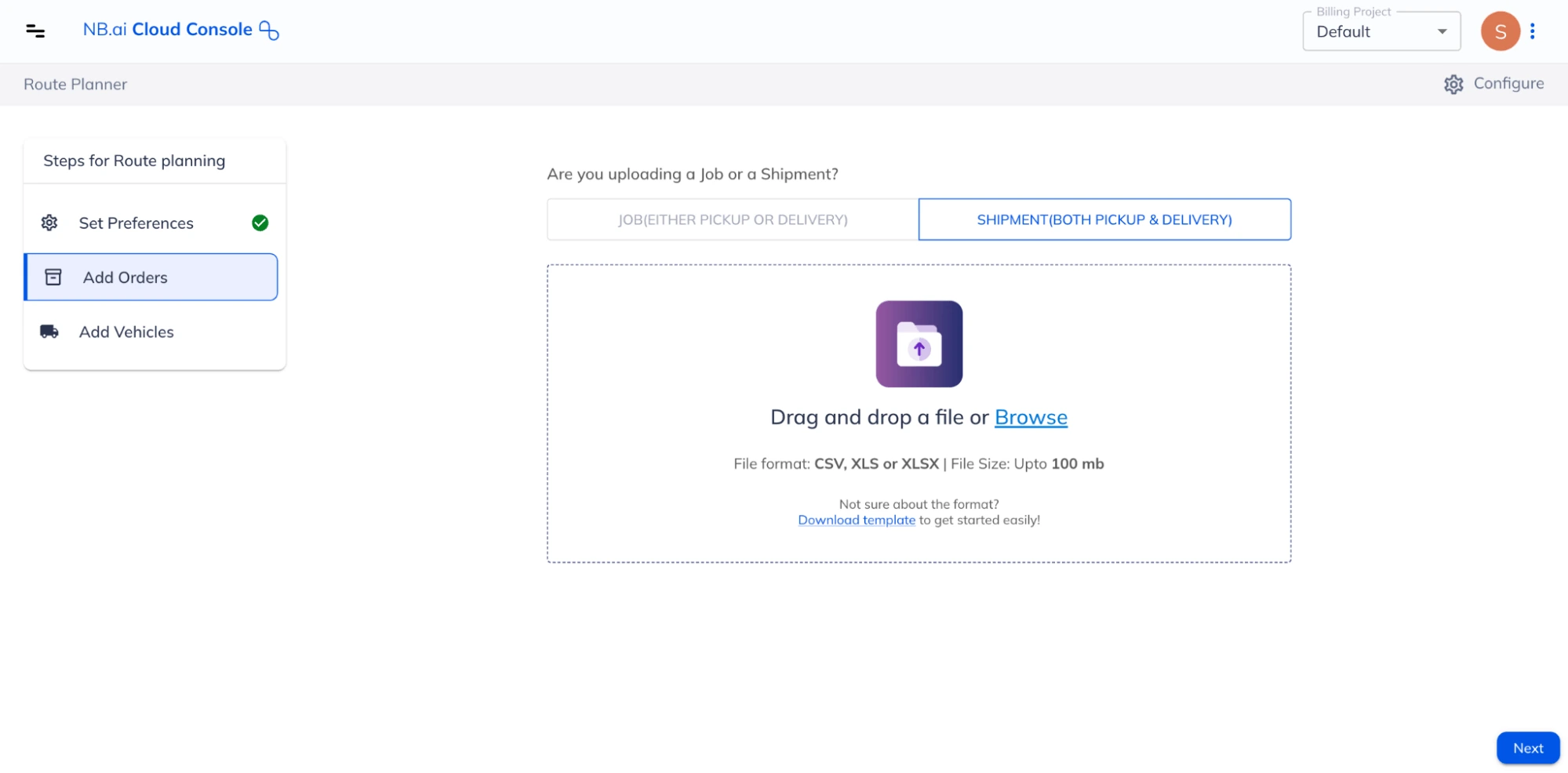Image resolution: width=1568 pixels, height=773 pixels.
Task: Open the Set Preferences step
Action: tap(136, 223)
